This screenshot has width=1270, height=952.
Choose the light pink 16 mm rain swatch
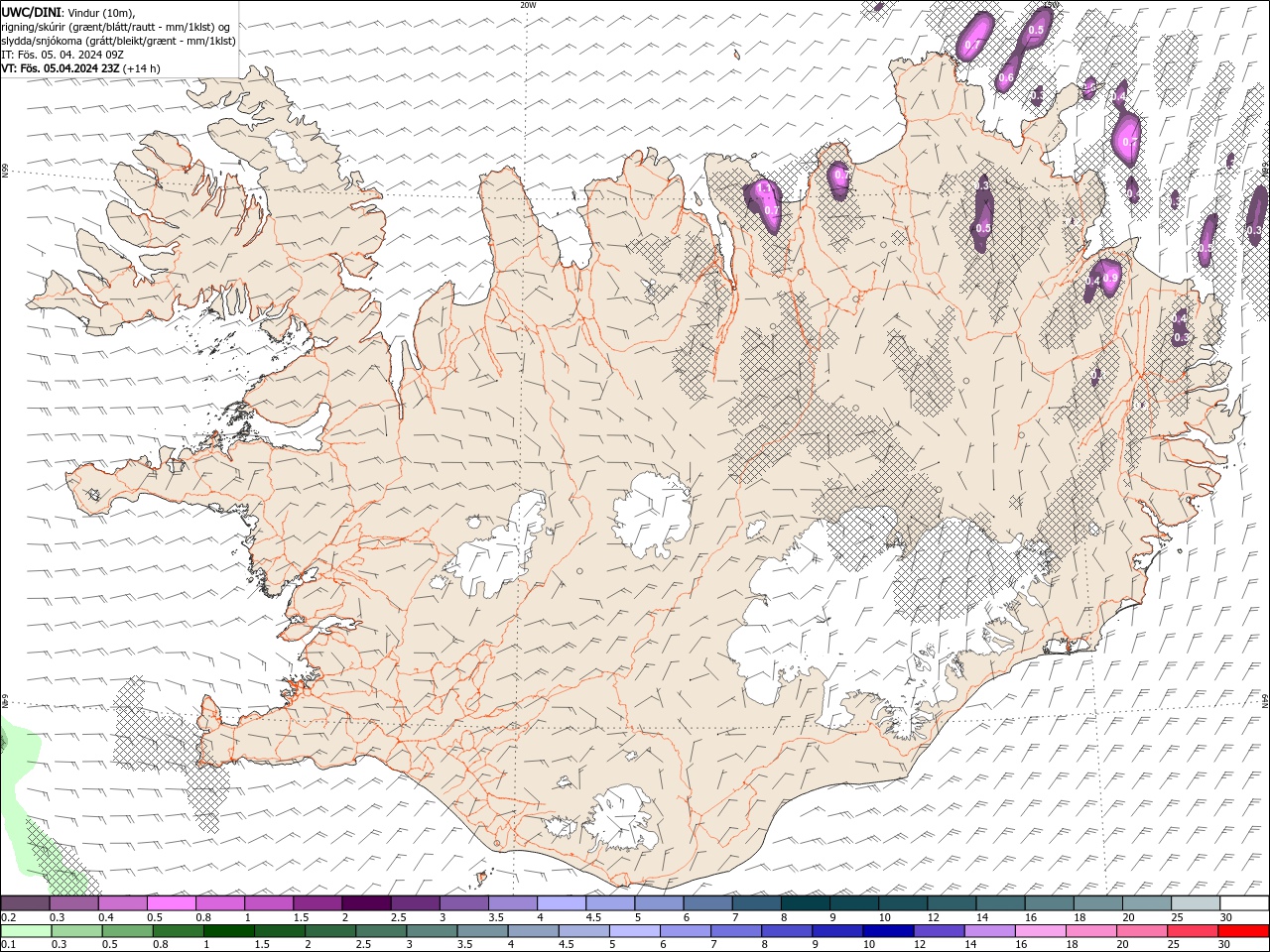(x=1040, y=931)
